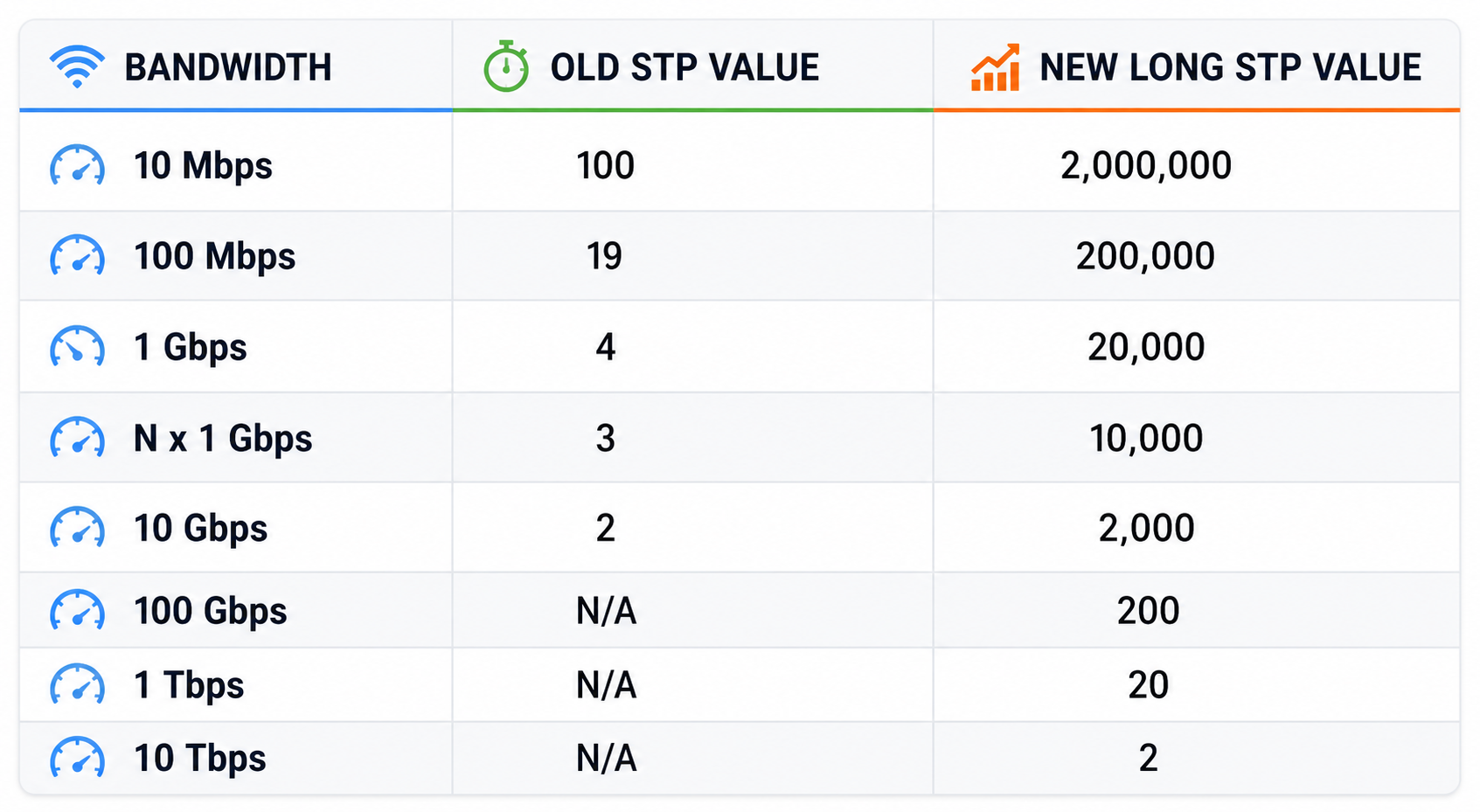Screen dimensions: 1480x812
Task: Click the N/A cell in the 1 Tbps row
Action: pyautogui.click(x=606, y=685)
